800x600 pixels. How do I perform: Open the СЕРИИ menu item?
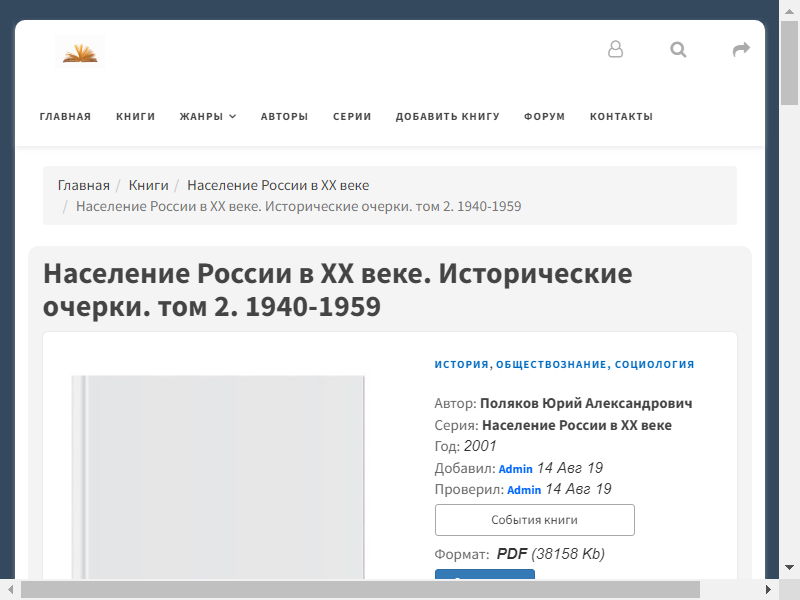click(352, 116)
